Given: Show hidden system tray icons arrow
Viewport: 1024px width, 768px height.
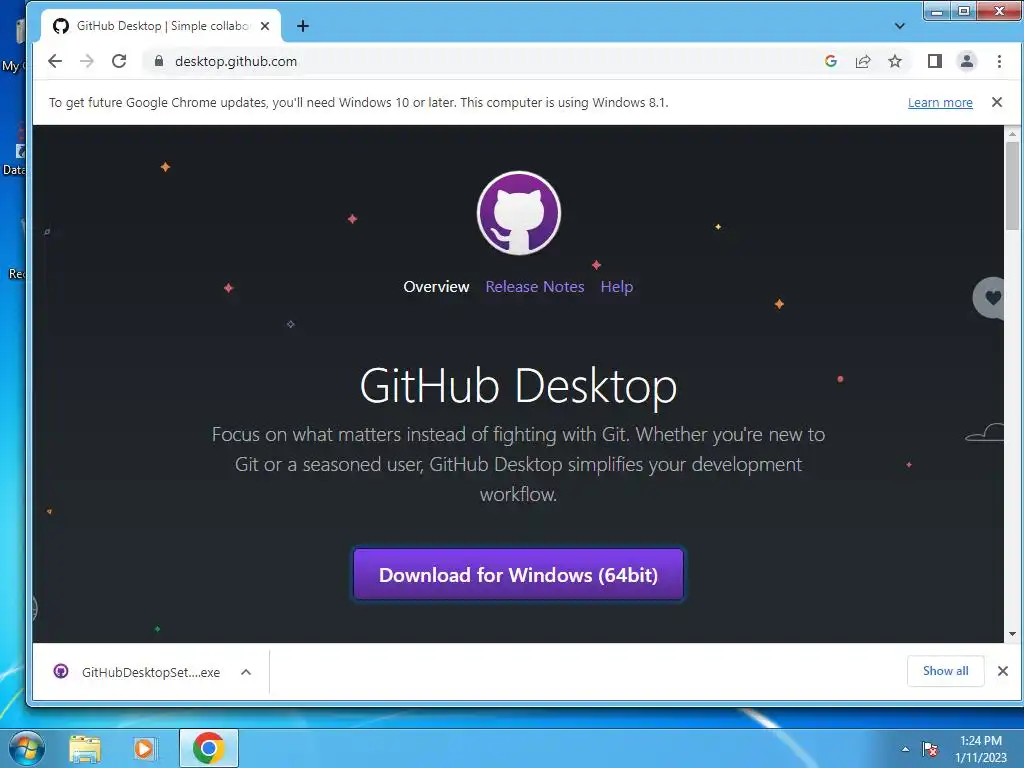Looking at the screenshot, I should point(905,749).
